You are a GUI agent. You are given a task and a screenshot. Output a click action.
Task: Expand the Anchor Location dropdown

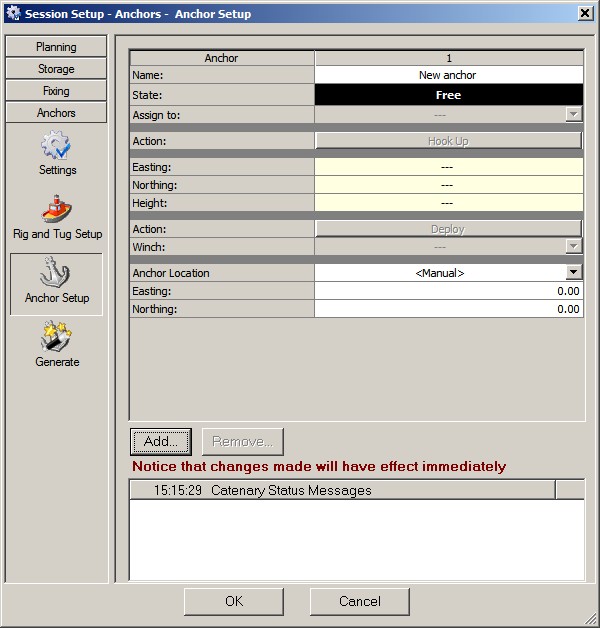click(x=573, y=272)
